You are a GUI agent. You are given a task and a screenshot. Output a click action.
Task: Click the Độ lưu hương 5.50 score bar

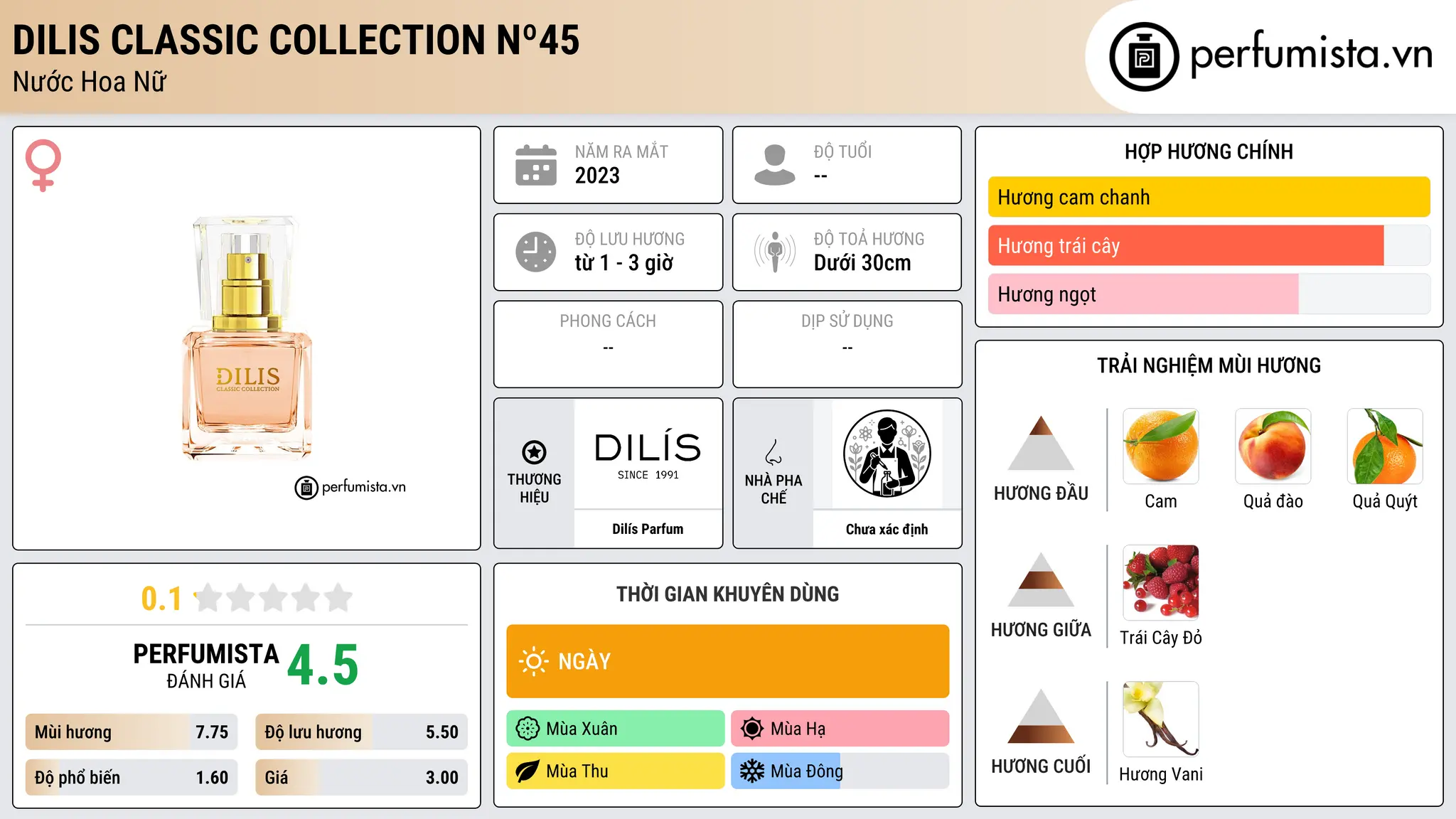coord(362,732)
